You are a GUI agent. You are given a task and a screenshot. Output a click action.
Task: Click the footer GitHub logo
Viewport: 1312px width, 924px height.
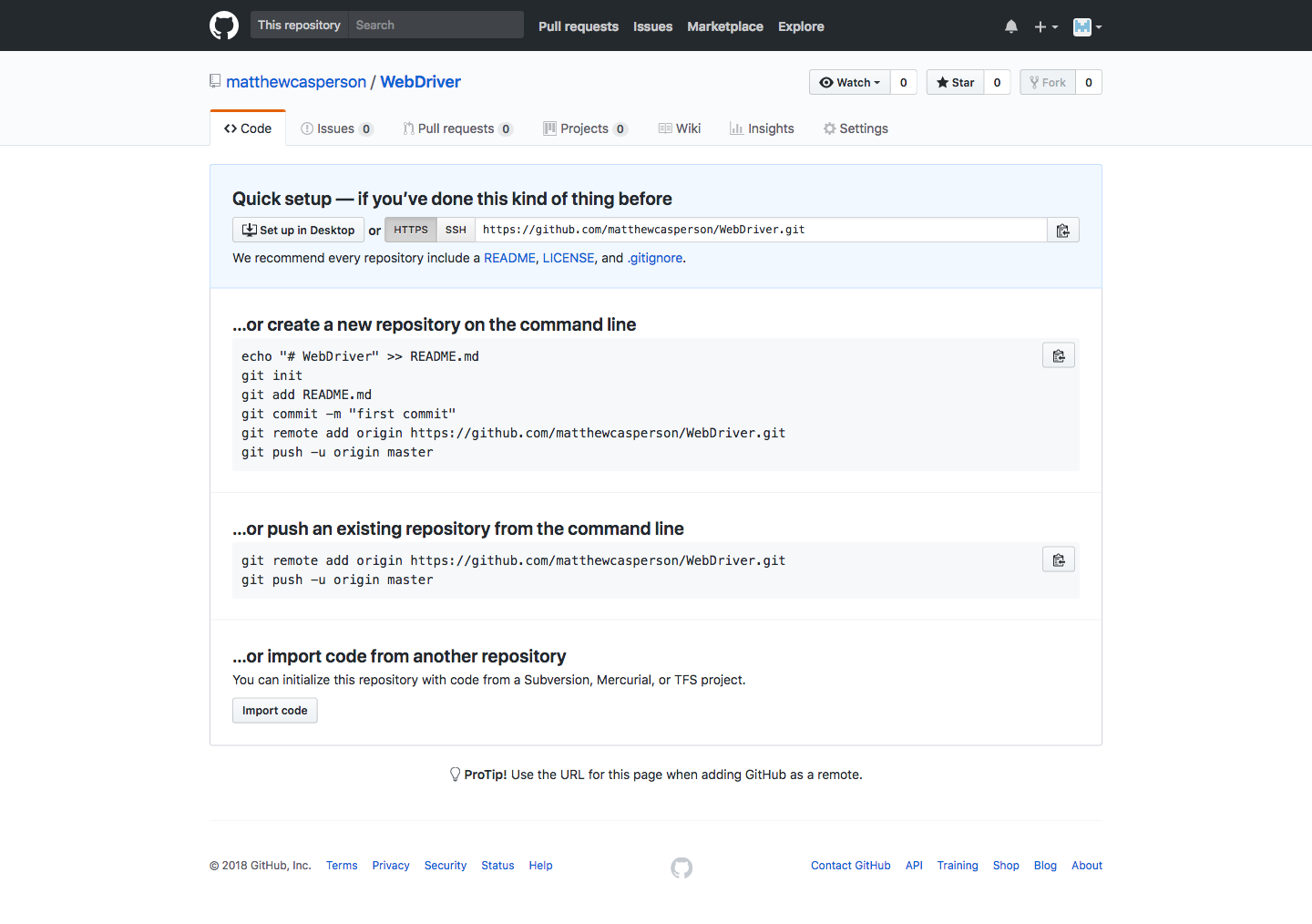[x=682, y=868]
